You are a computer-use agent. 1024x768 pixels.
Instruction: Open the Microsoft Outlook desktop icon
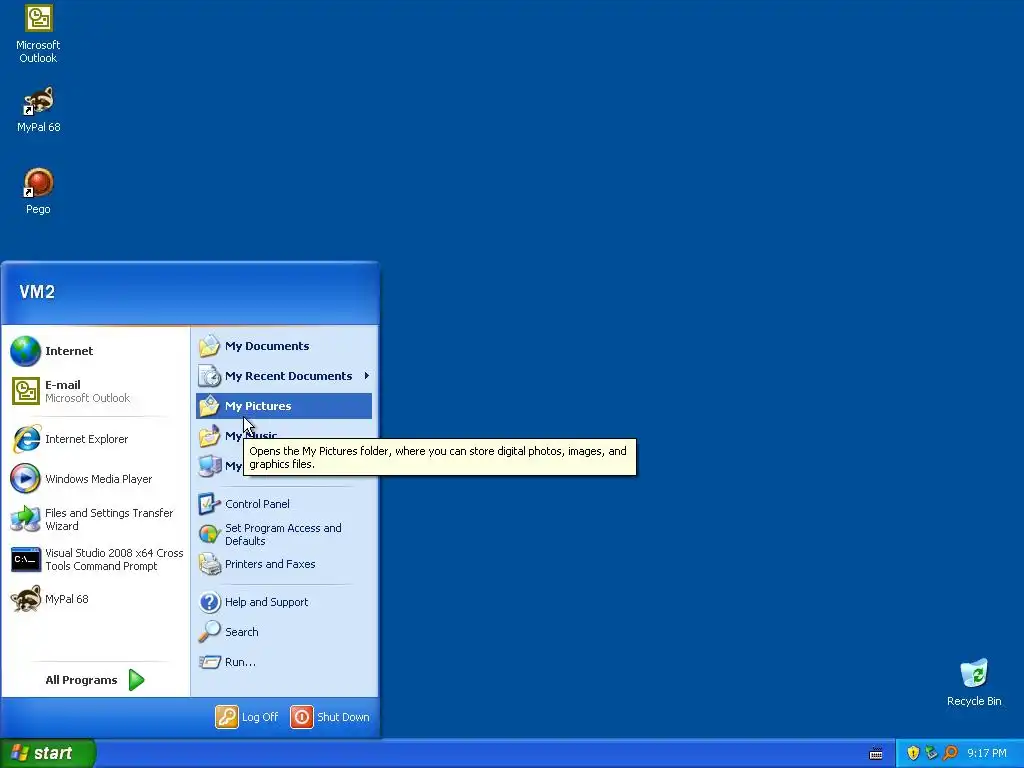pos(38,35)
